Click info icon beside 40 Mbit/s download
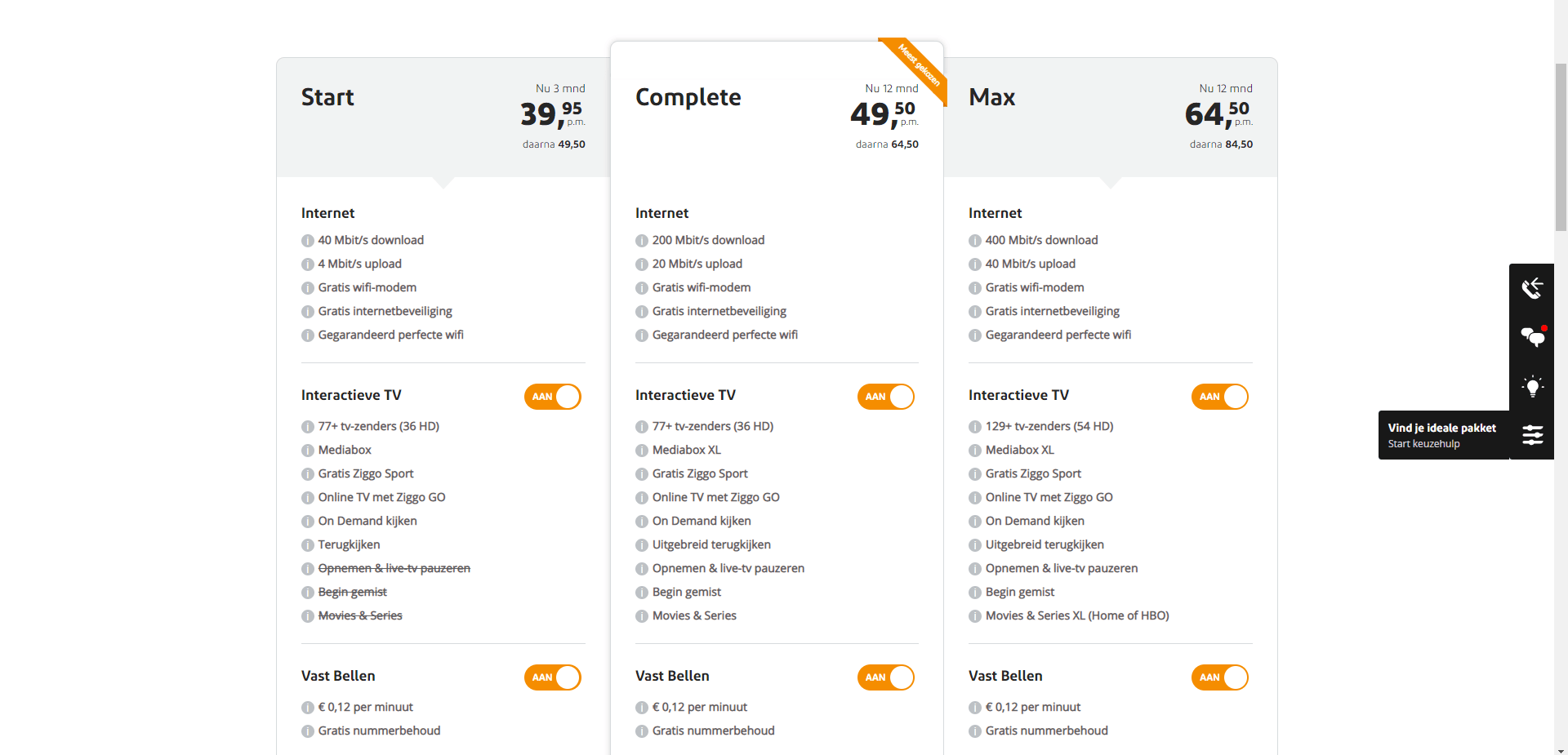Screen dimensions: 1568x755 pos(308,241)
